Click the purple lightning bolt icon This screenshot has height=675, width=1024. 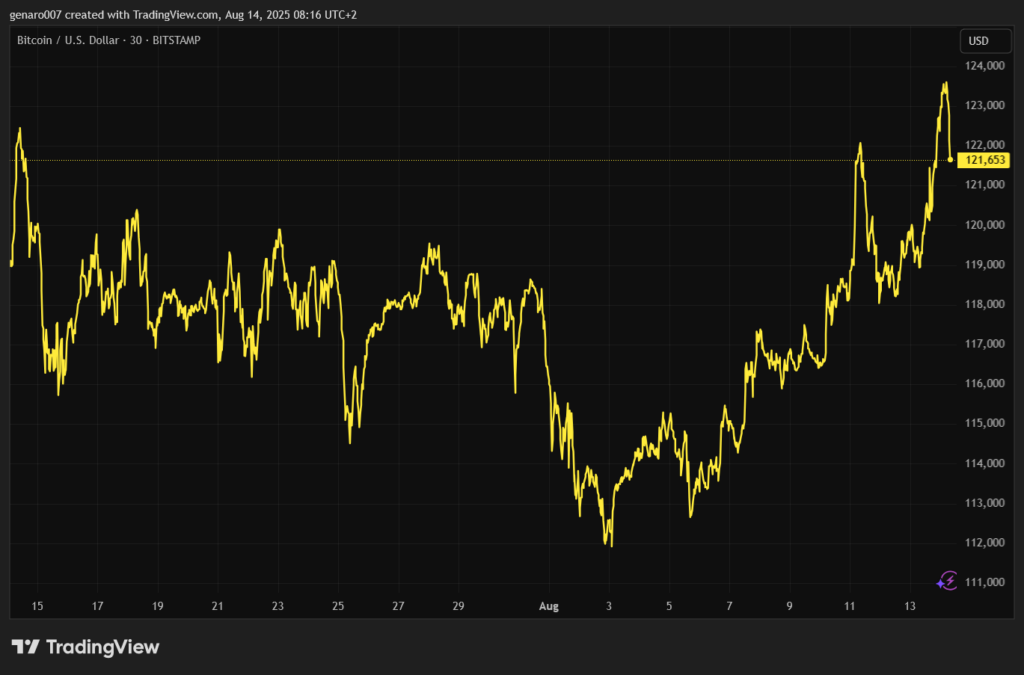pos(947,580)
